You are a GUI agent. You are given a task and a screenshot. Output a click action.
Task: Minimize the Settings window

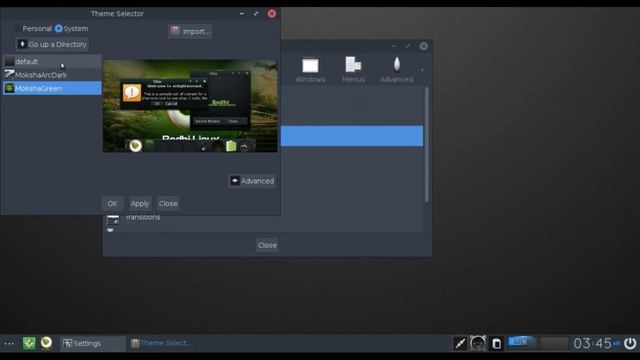pyautogui.click(x=394, y=46)
